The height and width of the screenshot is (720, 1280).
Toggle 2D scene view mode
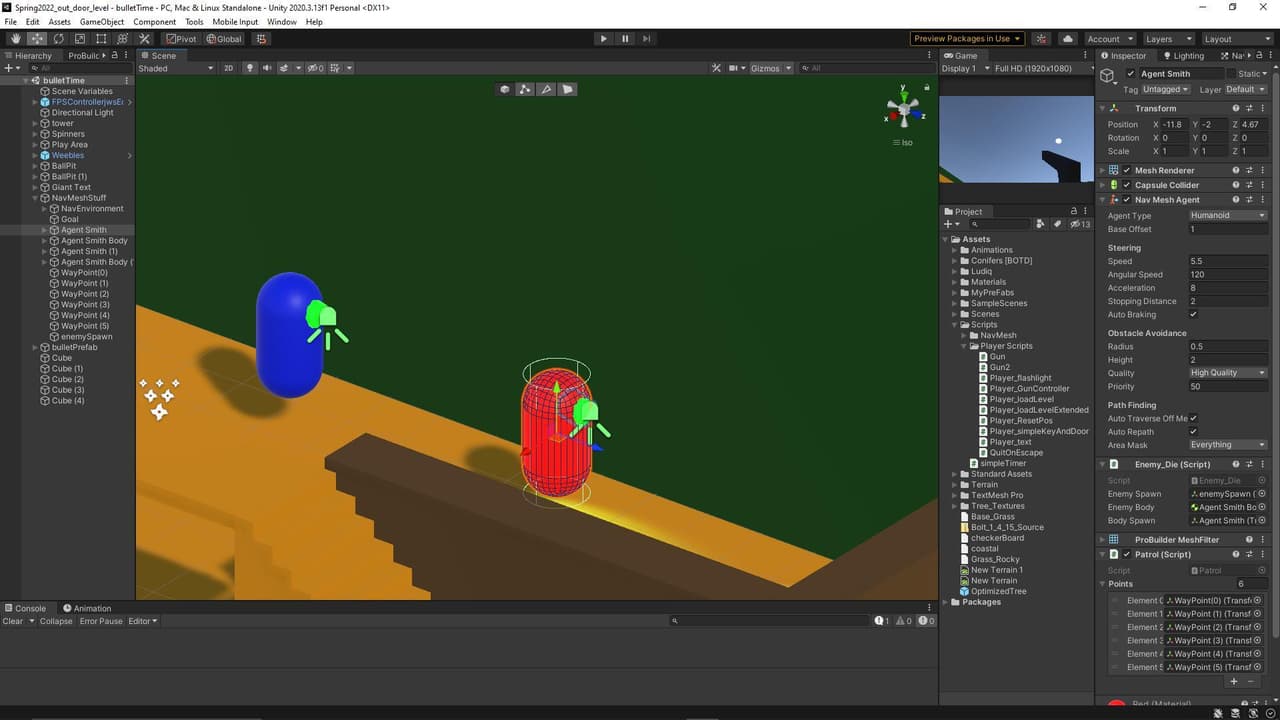click(x=228, y=68)
